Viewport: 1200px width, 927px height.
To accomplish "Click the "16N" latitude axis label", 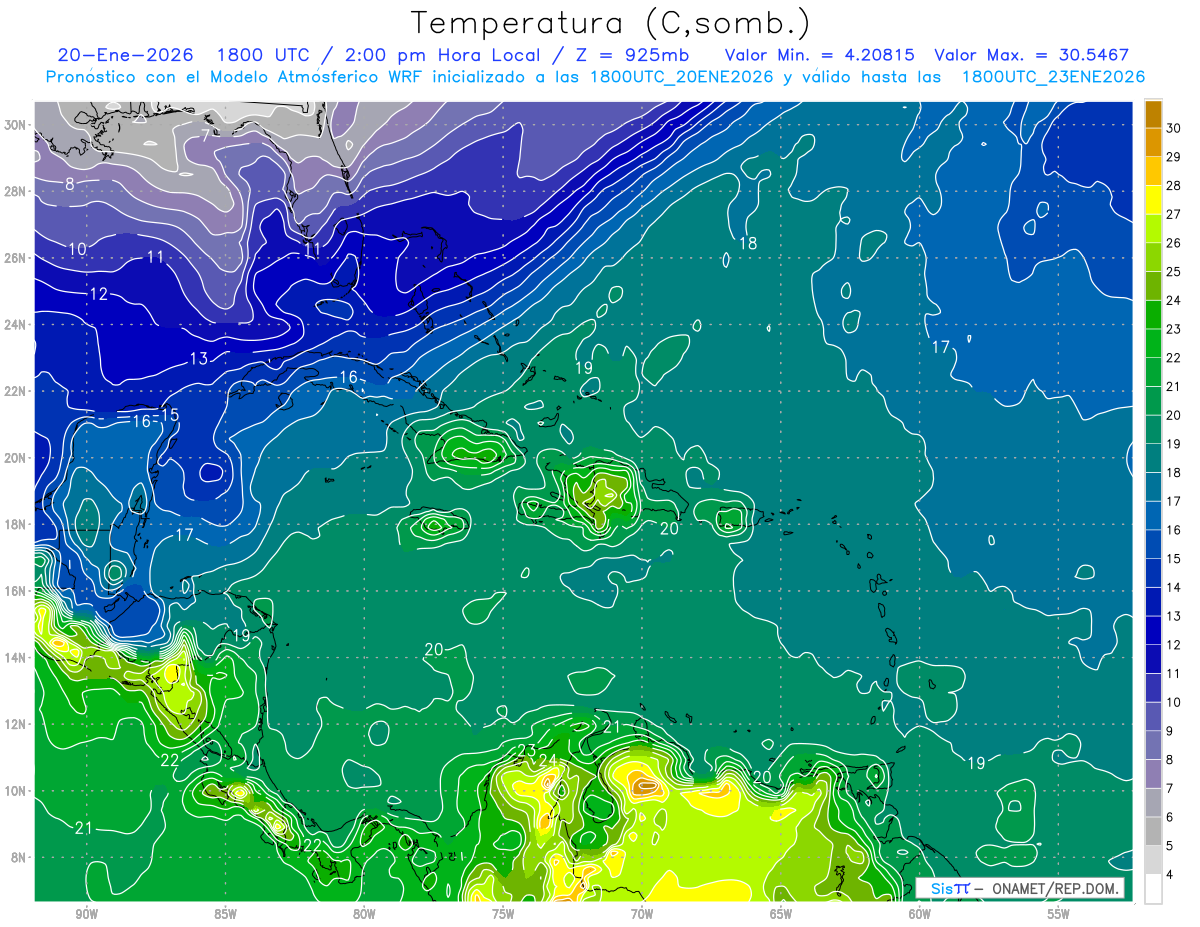I will click(16, 591).
